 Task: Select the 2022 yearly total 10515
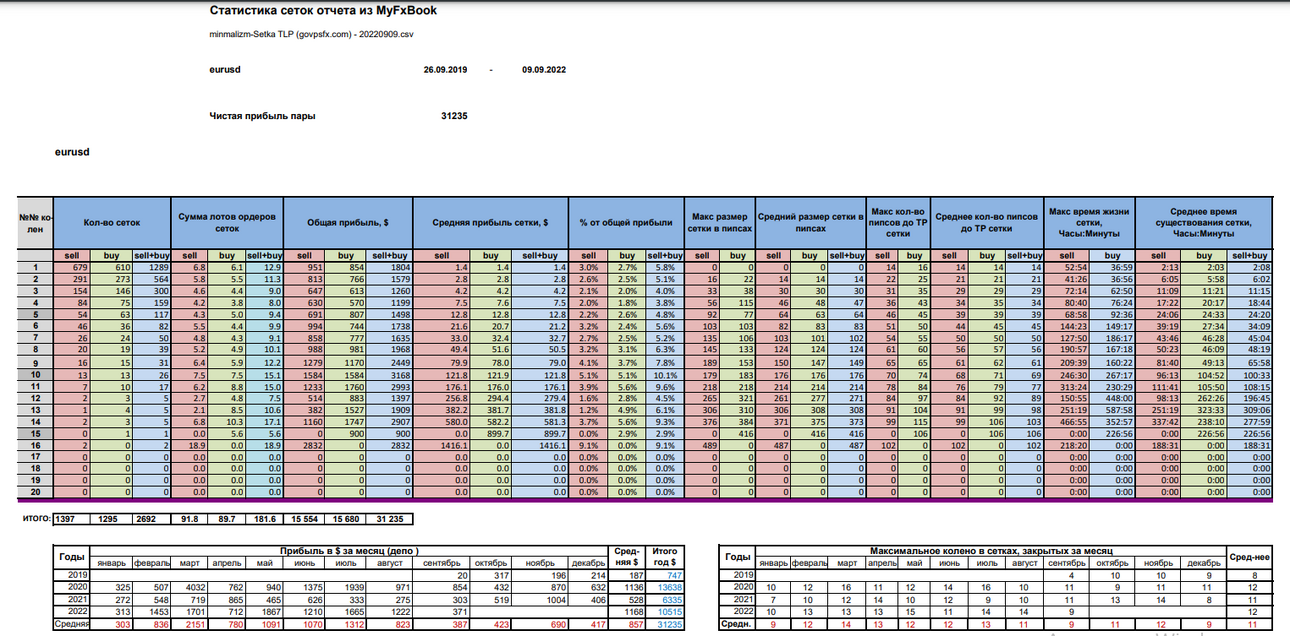click(665, 611)
